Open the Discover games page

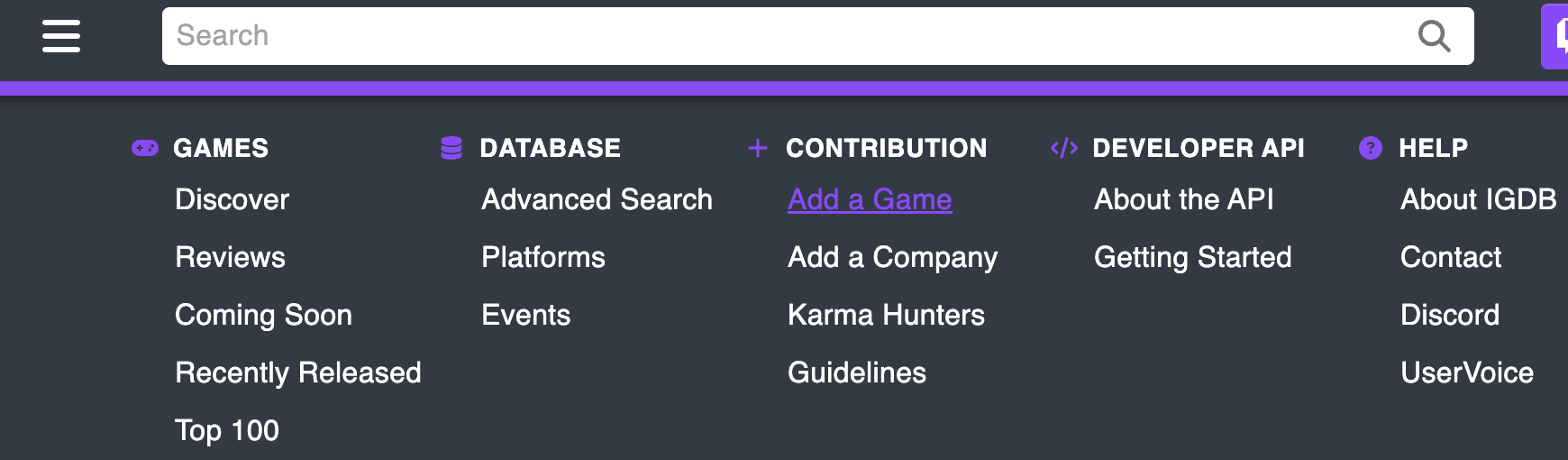pos(232,199)
